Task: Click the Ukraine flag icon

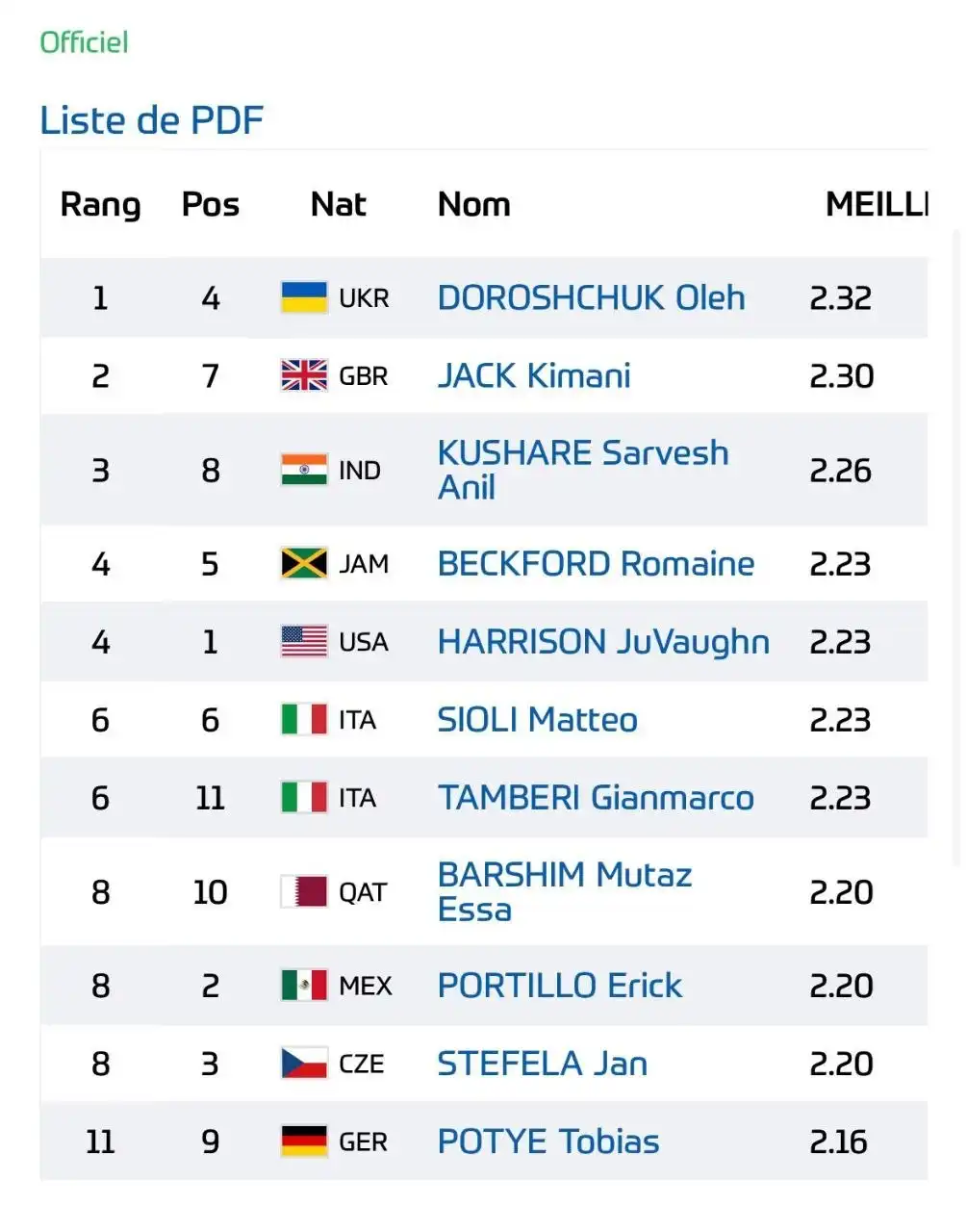Action: (304, 297)
